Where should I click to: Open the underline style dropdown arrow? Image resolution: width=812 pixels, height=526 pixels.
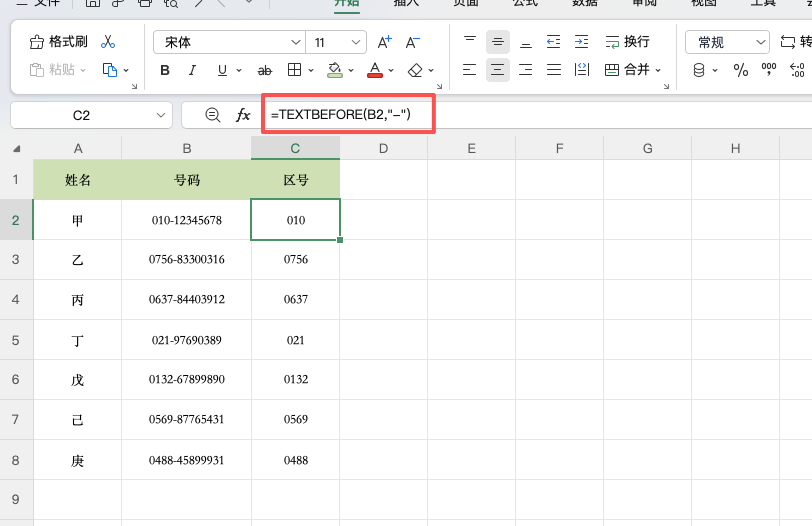239,70
